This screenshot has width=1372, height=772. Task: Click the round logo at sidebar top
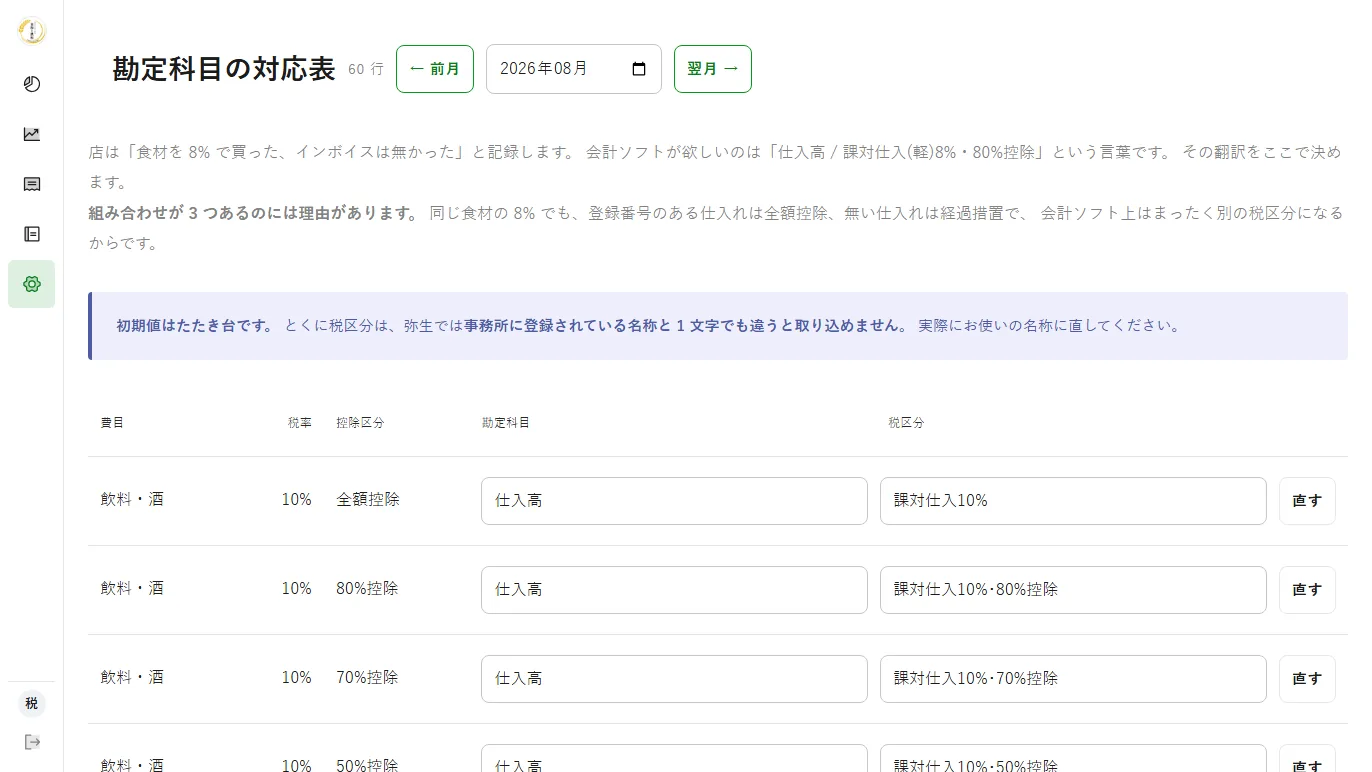32,31
